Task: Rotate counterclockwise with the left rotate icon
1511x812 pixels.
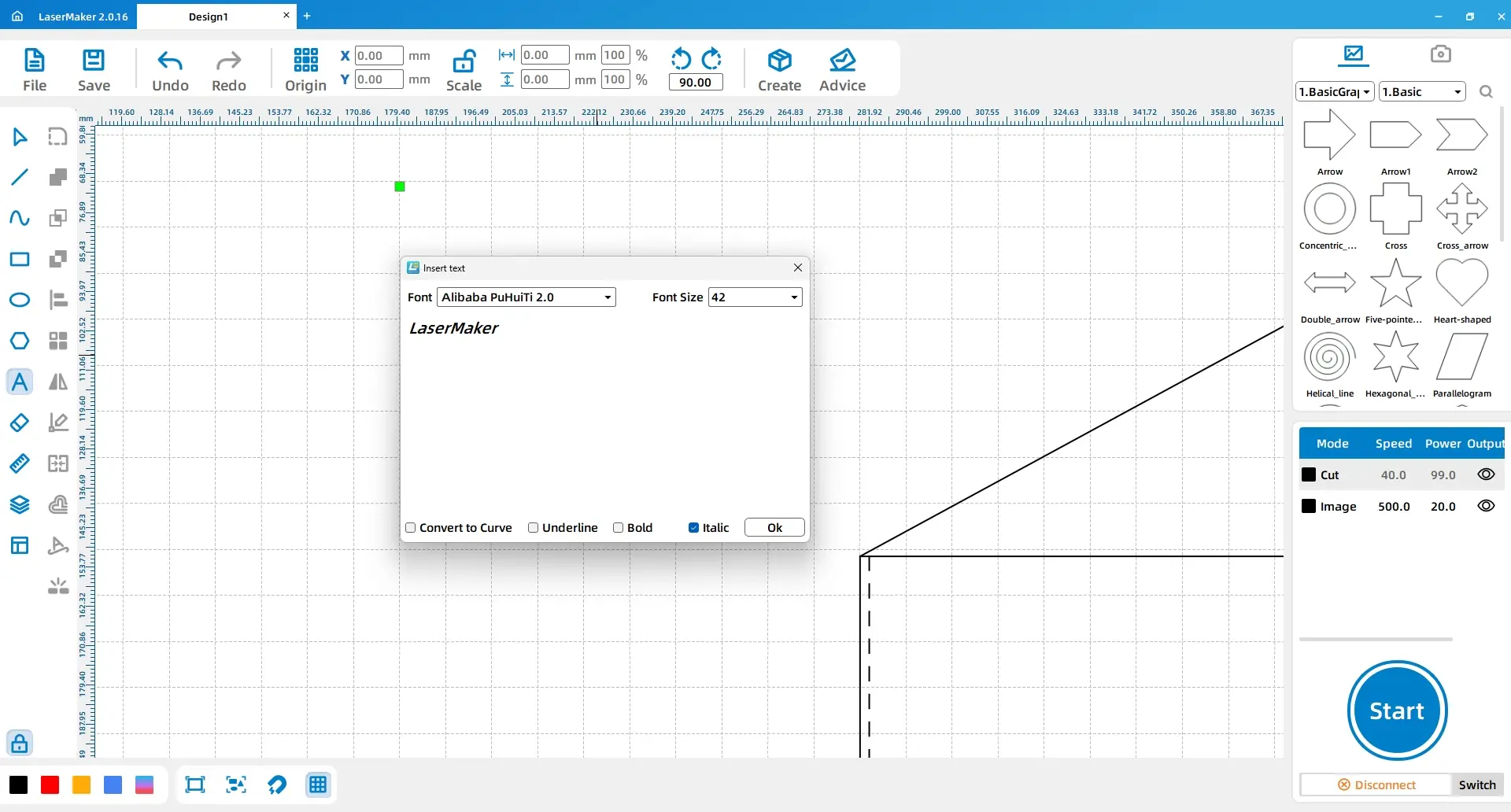Action: 681,58
